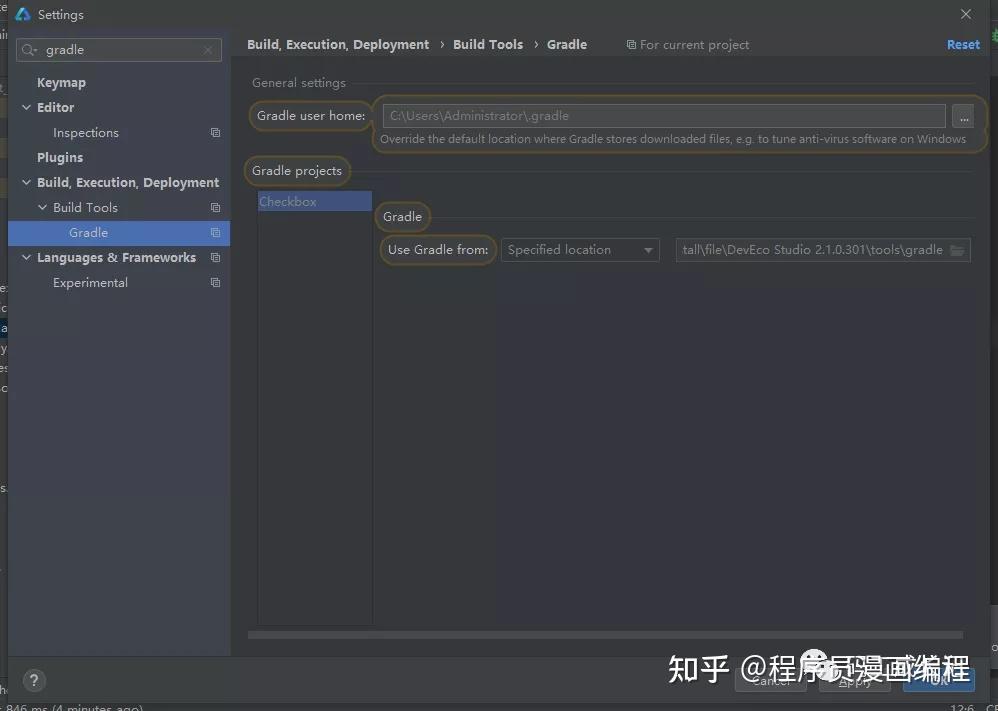Click the Reset link
Screen dimensions: 998x711
(x=963, y=45)
